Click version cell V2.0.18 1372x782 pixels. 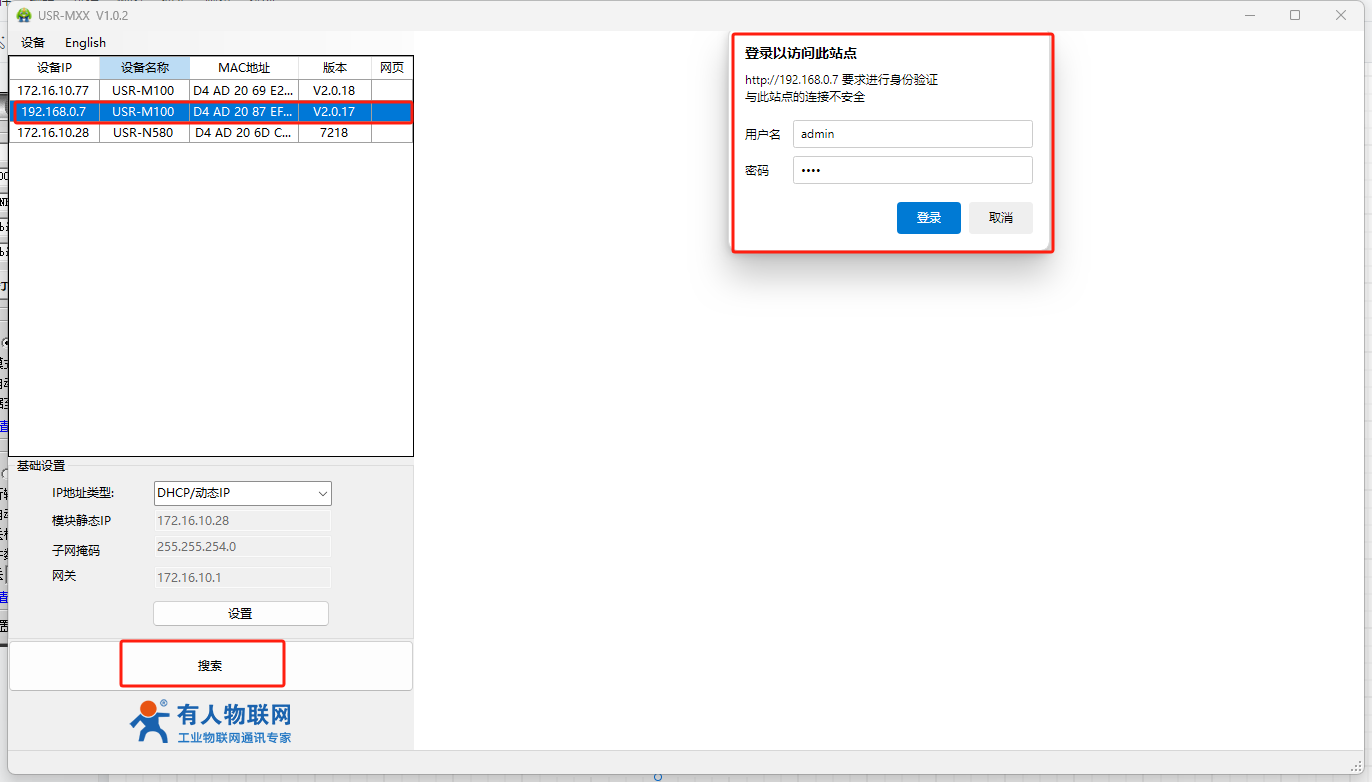point(334,91)
